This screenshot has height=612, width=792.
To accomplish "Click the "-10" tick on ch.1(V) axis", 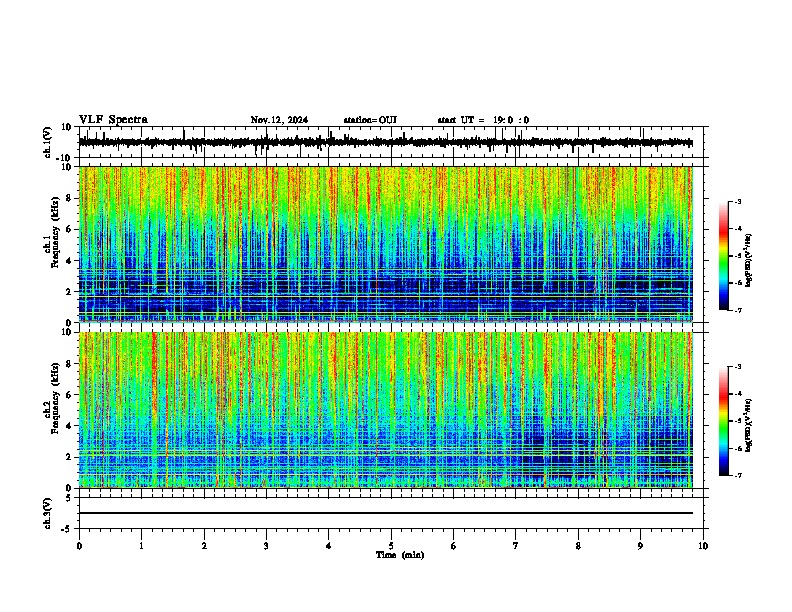I will 64,158.
